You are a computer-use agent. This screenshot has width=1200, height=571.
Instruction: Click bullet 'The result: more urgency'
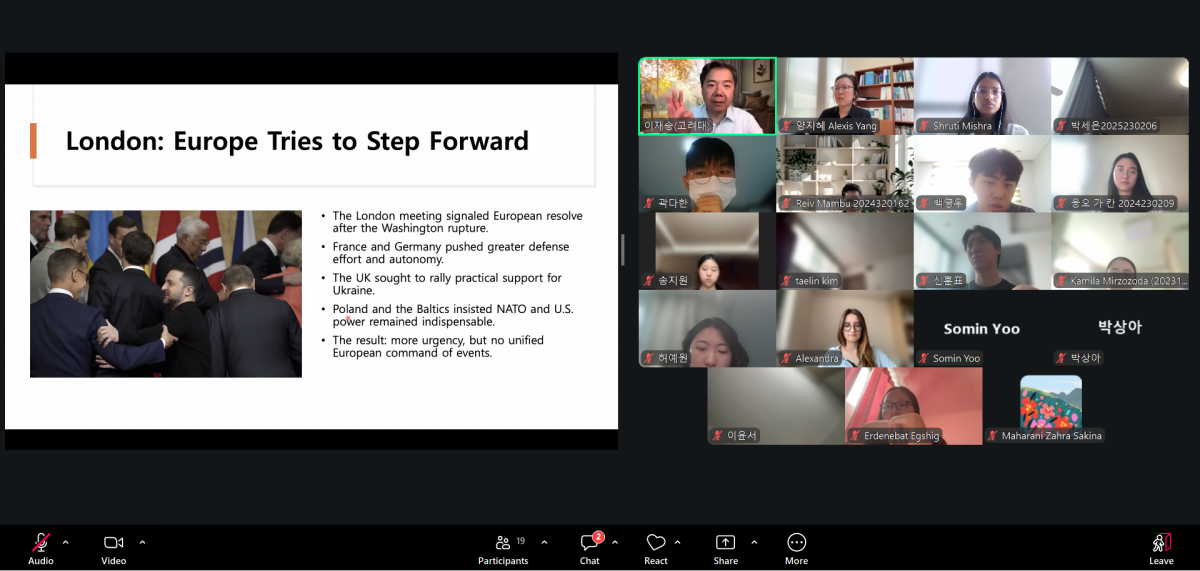[438, 346]
